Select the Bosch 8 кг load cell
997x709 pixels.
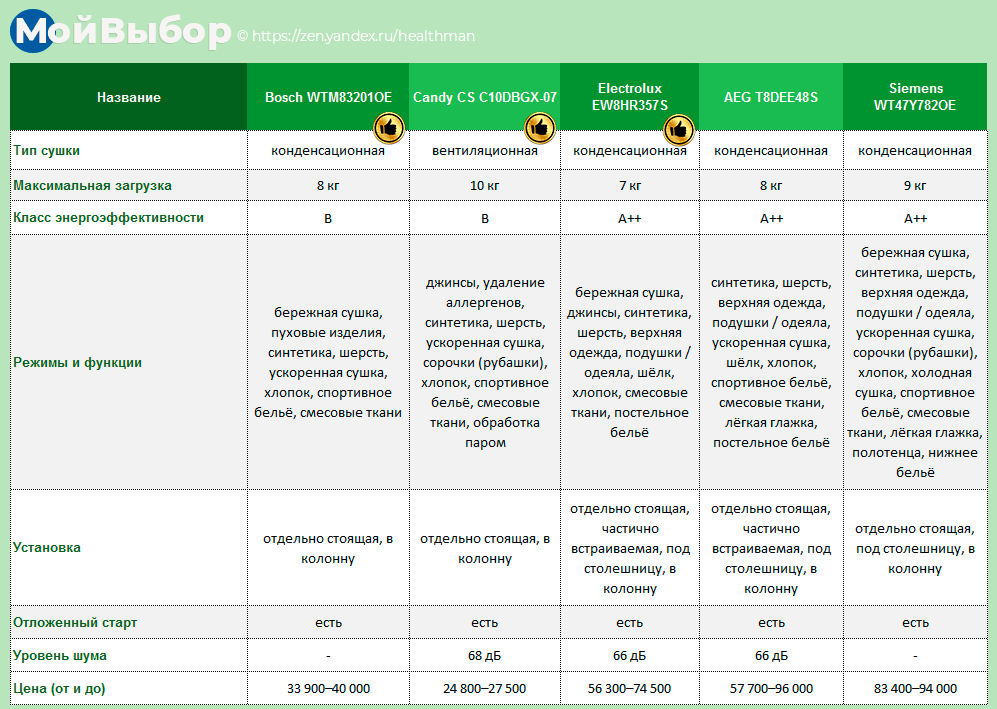[x=328, y=186]
